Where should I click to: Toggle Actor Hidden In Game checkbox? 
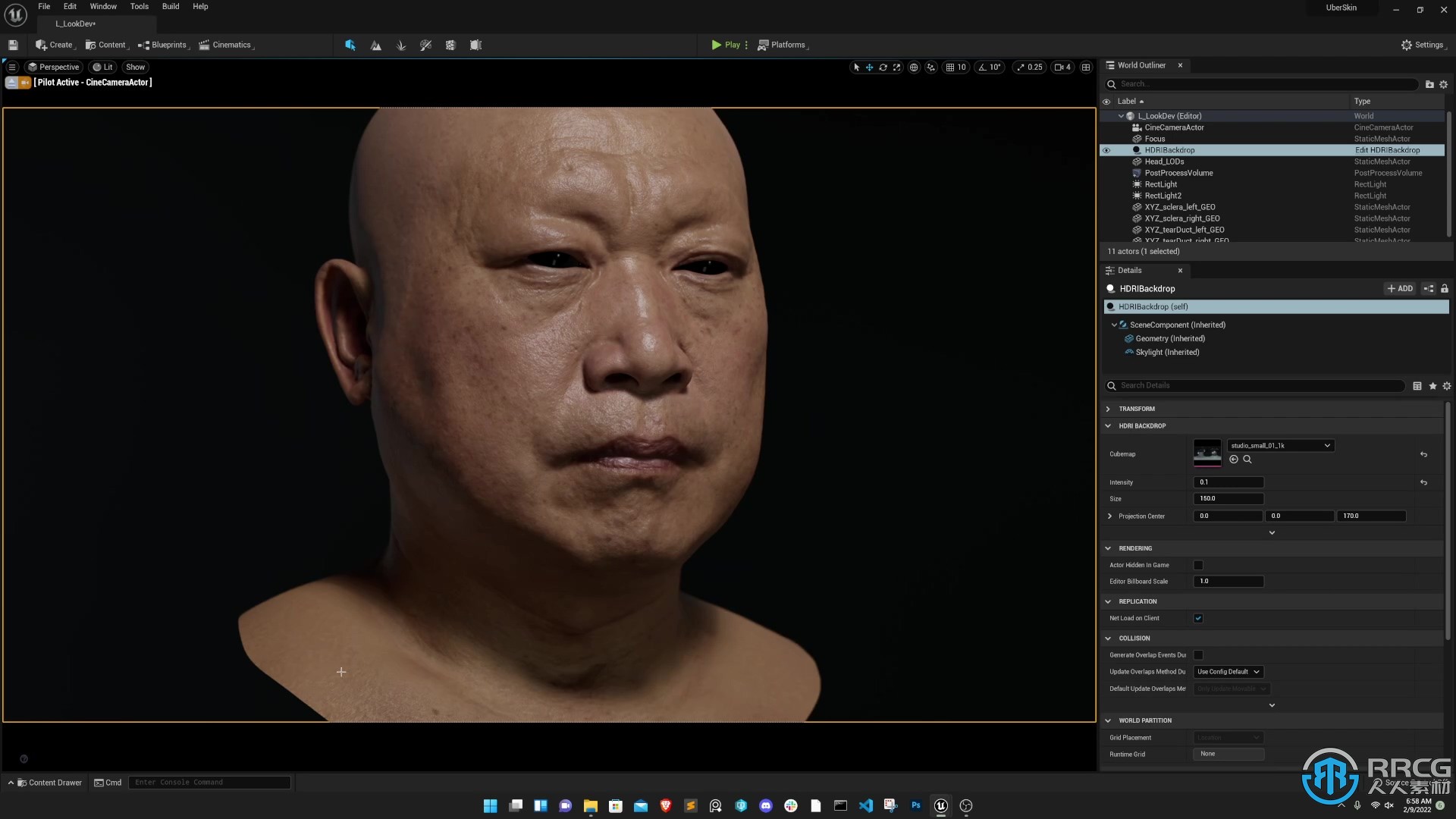(1198, 565)
